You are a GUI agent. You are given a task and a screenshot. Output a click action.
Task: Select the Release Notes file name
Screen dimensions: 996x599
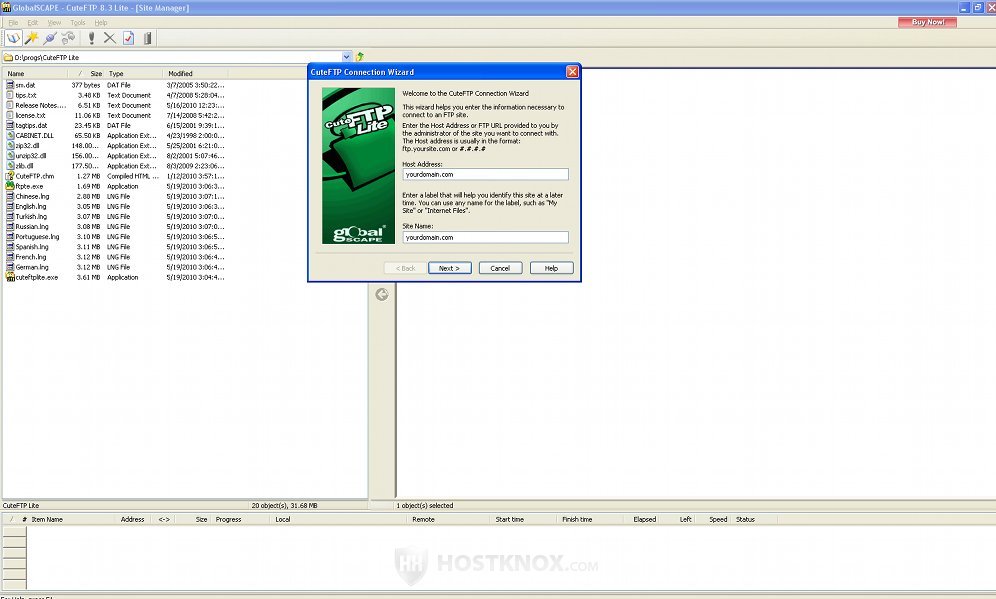[41, 105]
